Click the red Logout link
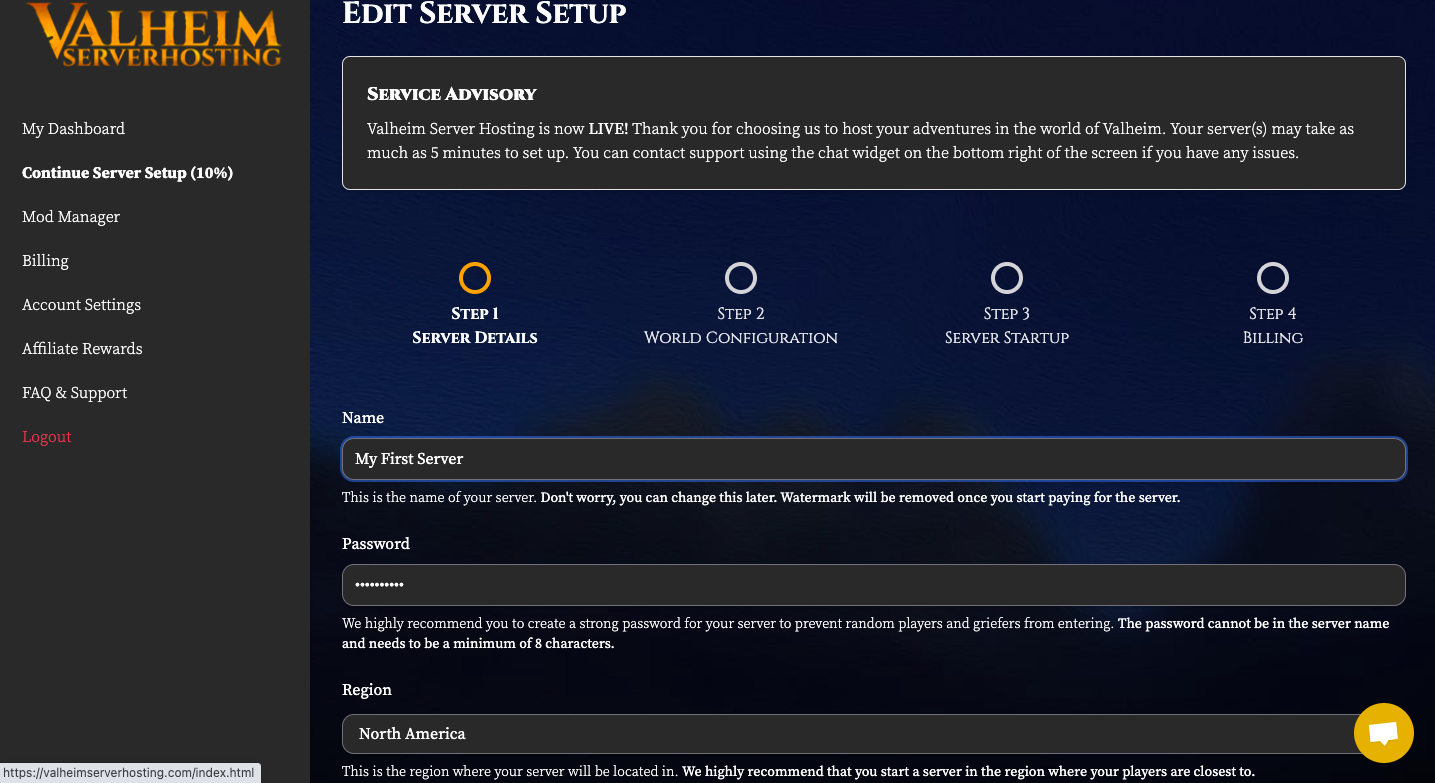1435x783 pixels. (47, 437)
